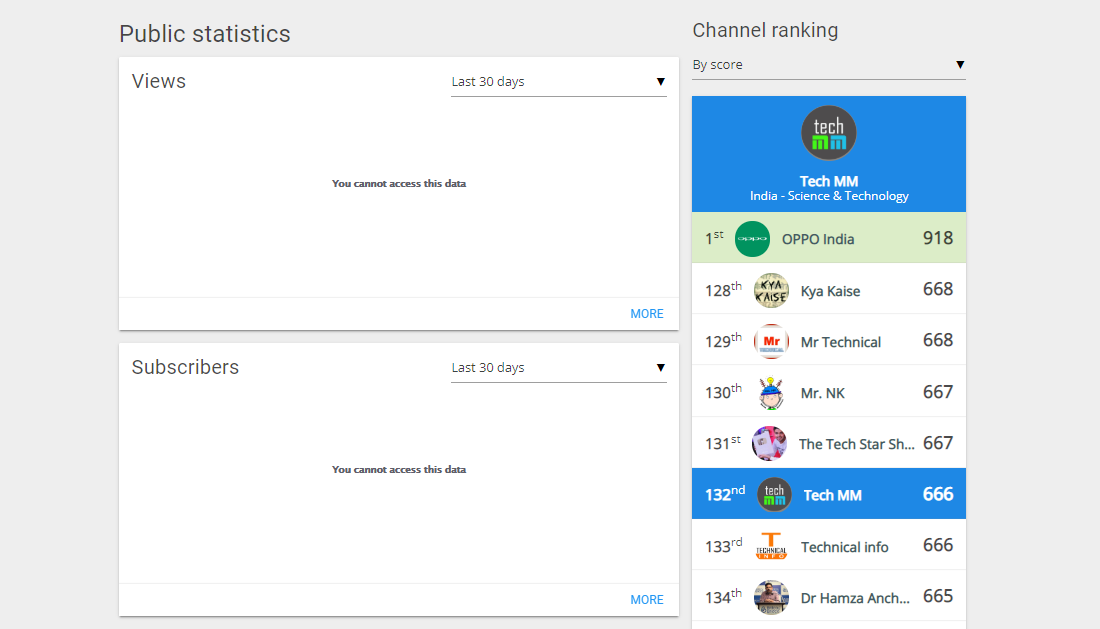
Task: Click the Views card heading
Action: 159,81
